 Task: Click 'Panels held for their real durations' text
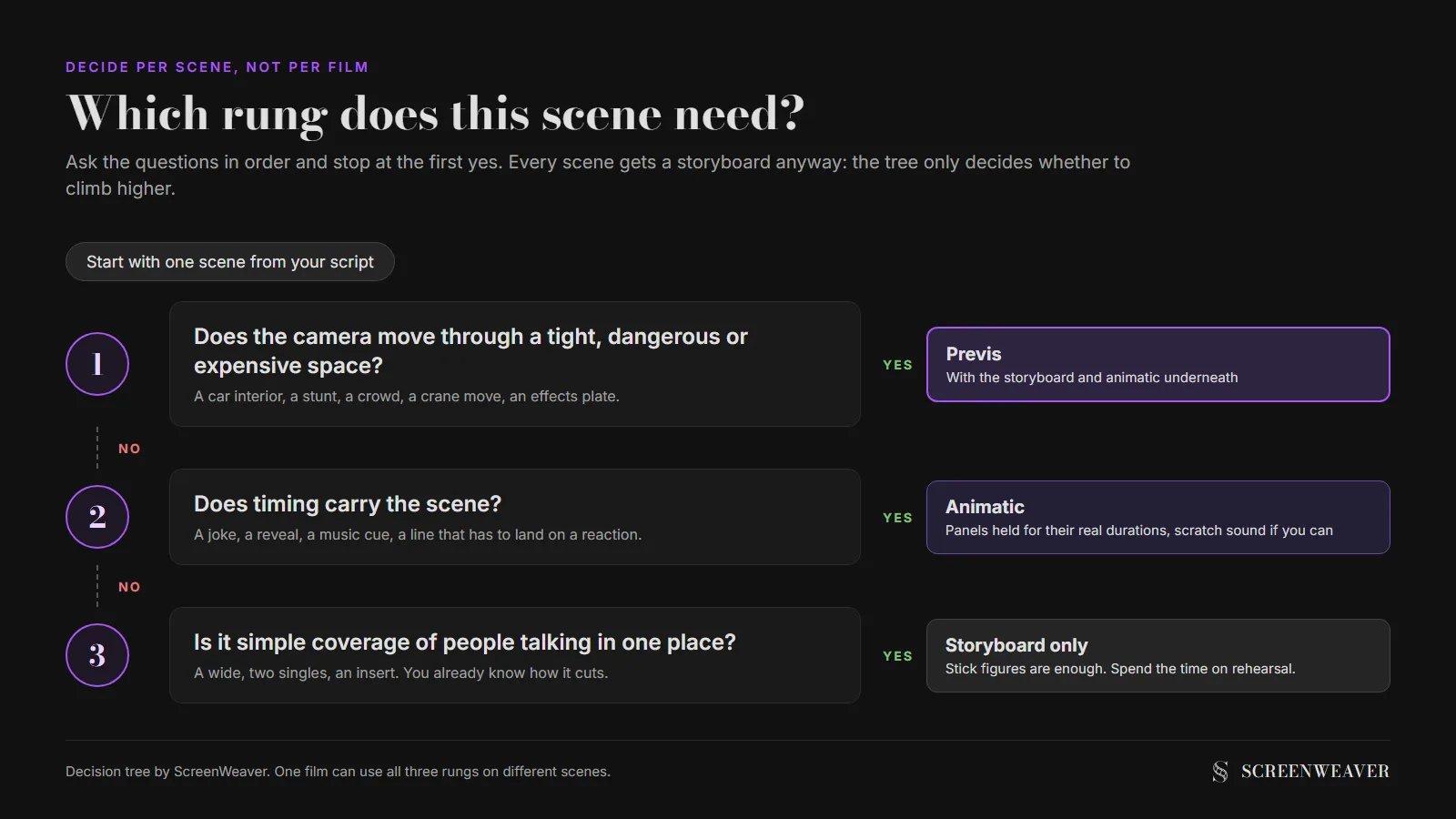click(1139, 531)
